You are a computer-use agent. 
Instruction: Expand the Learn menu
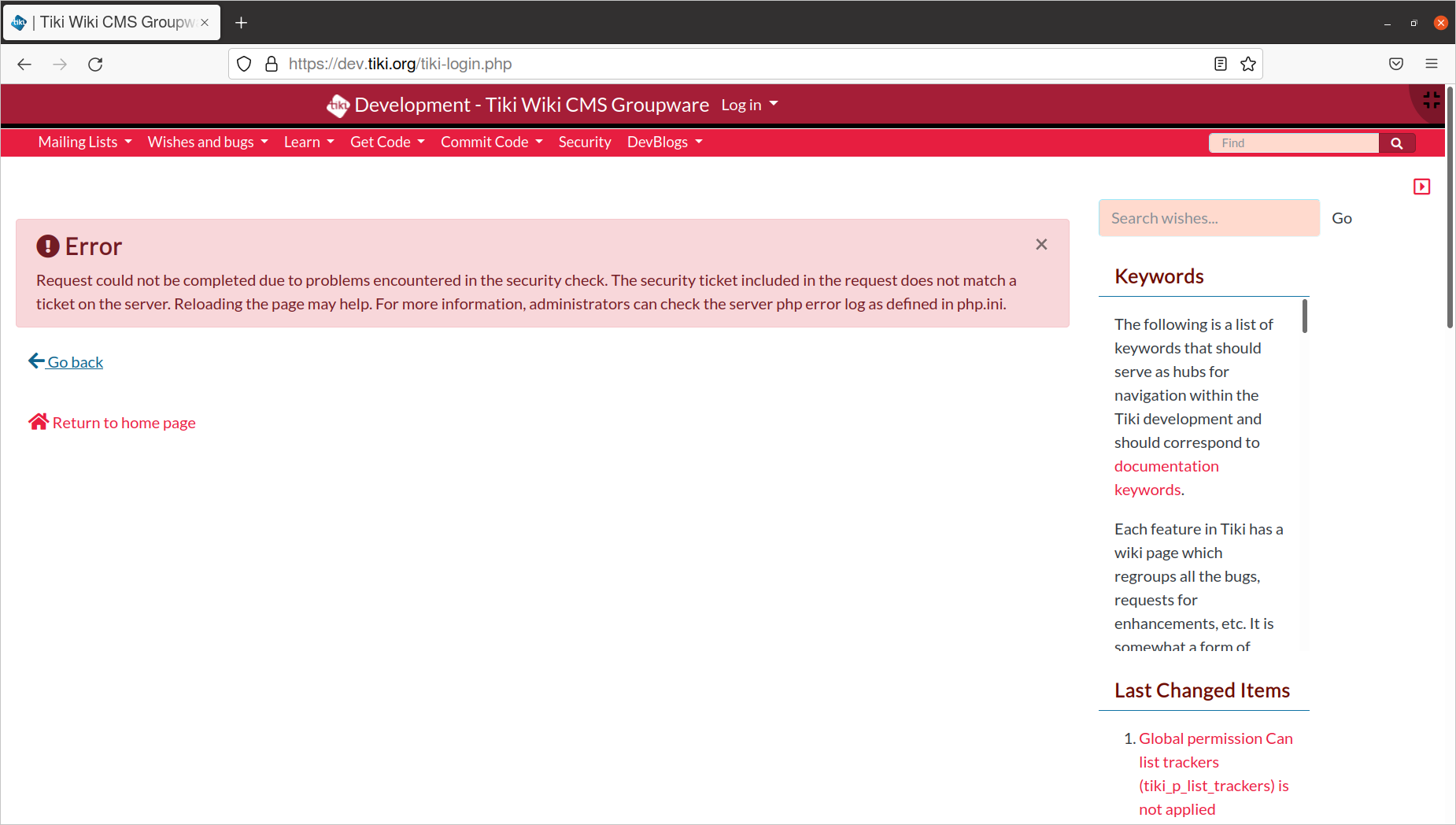309,142
